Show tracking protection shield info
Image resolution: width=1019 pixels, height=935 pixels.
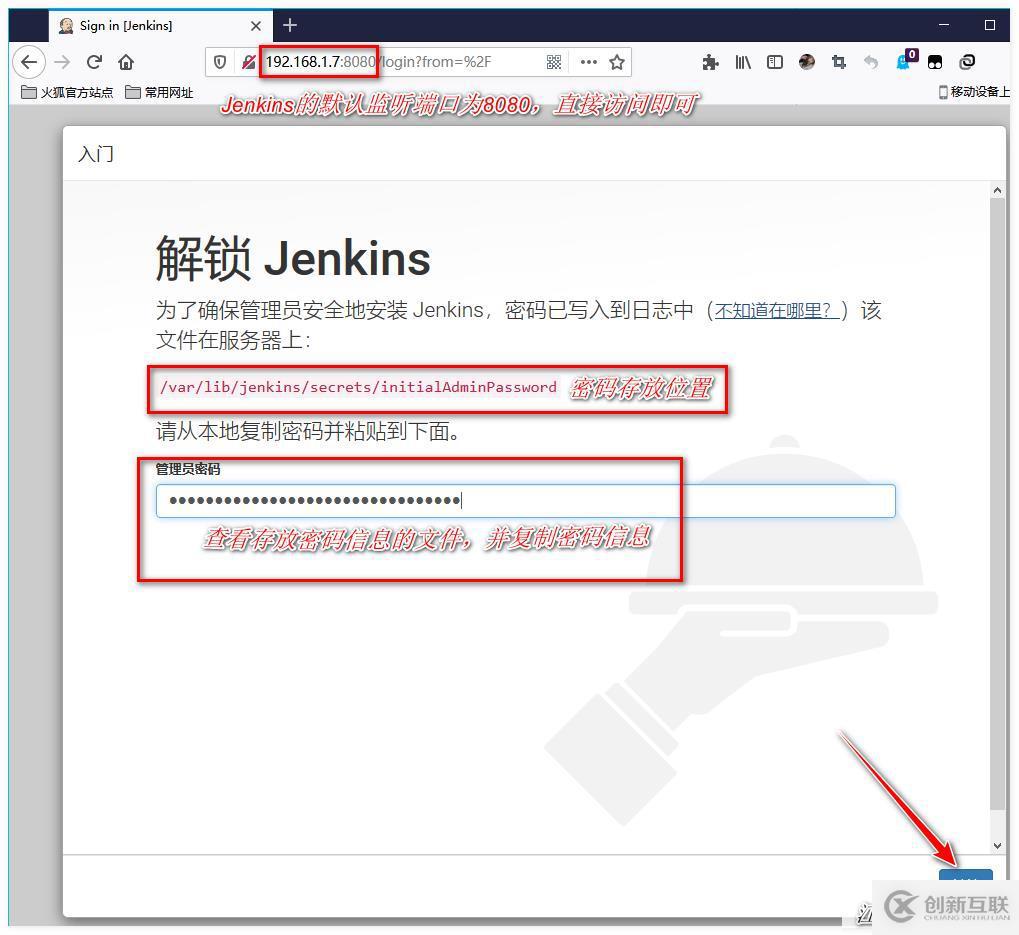click(220, 62)
